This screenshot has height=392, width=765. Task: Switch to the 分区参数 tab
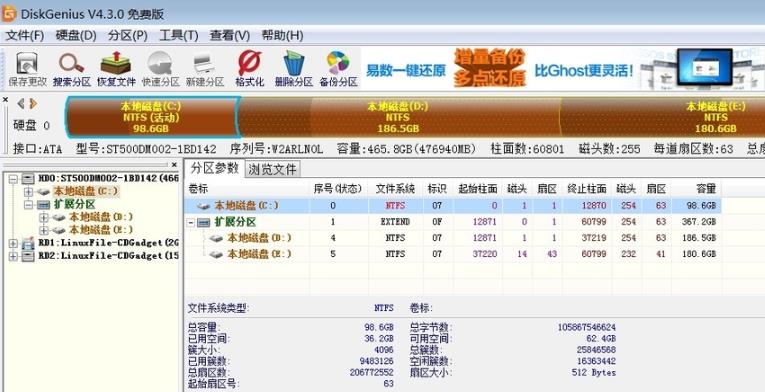[215, 168]
